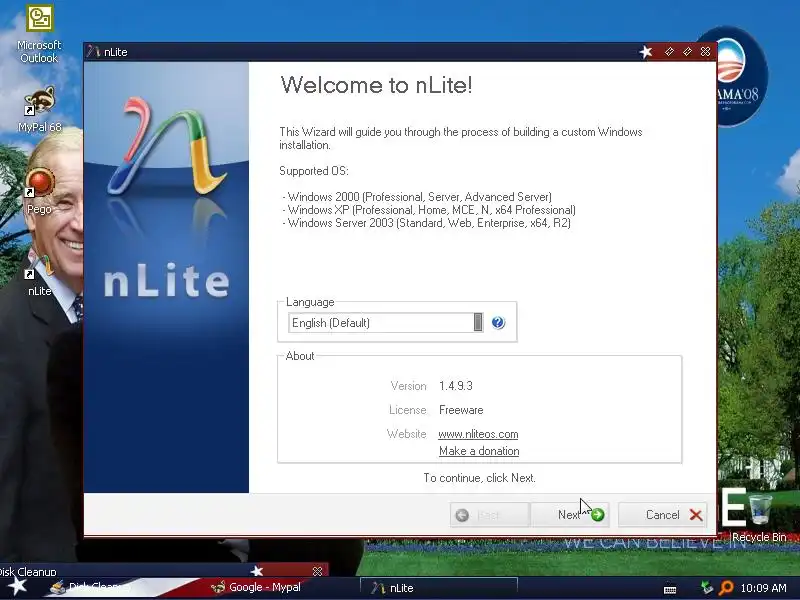The height and width of the screenshot is (600, 800).
Task: Click 'To continue, click Next.' text
Action: click(x=479, y=478)
